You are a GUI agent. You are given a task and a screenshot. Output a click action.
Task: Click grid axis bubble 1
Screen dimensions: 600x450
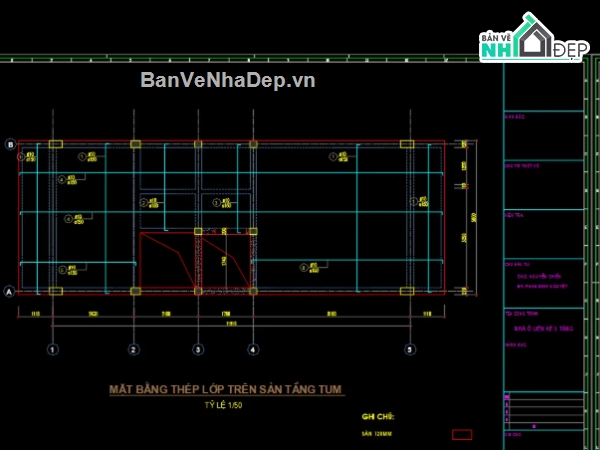coord(53,349)
